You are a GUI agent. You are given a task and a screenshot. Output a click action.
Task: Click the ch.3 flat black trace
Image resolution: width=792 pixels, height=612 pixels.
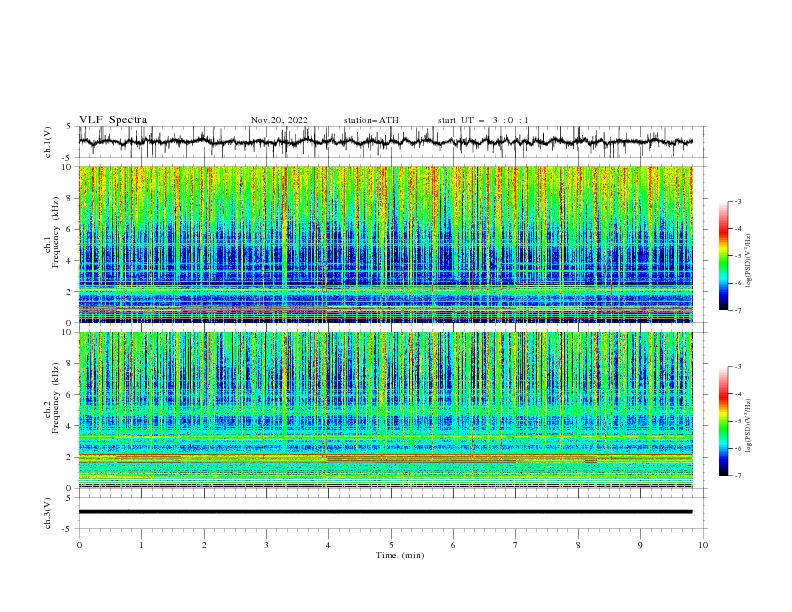(x=385, y=512)
